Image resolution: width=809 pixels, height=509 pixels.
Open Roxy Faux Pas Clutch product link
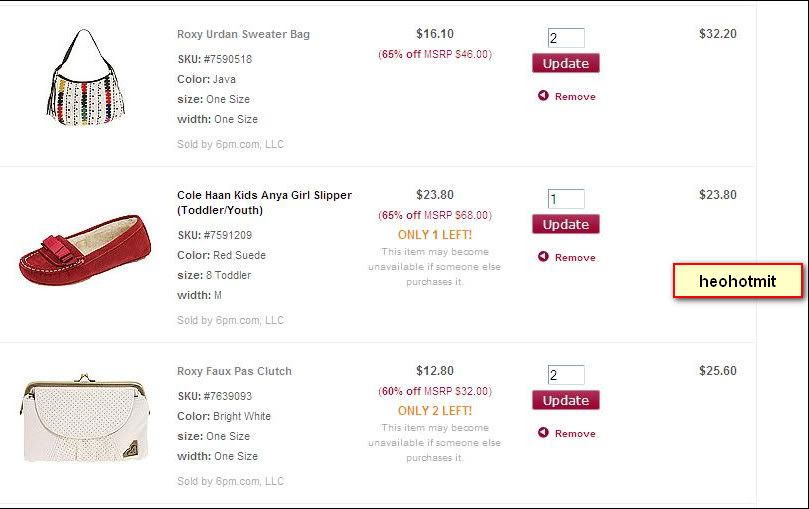234,371
